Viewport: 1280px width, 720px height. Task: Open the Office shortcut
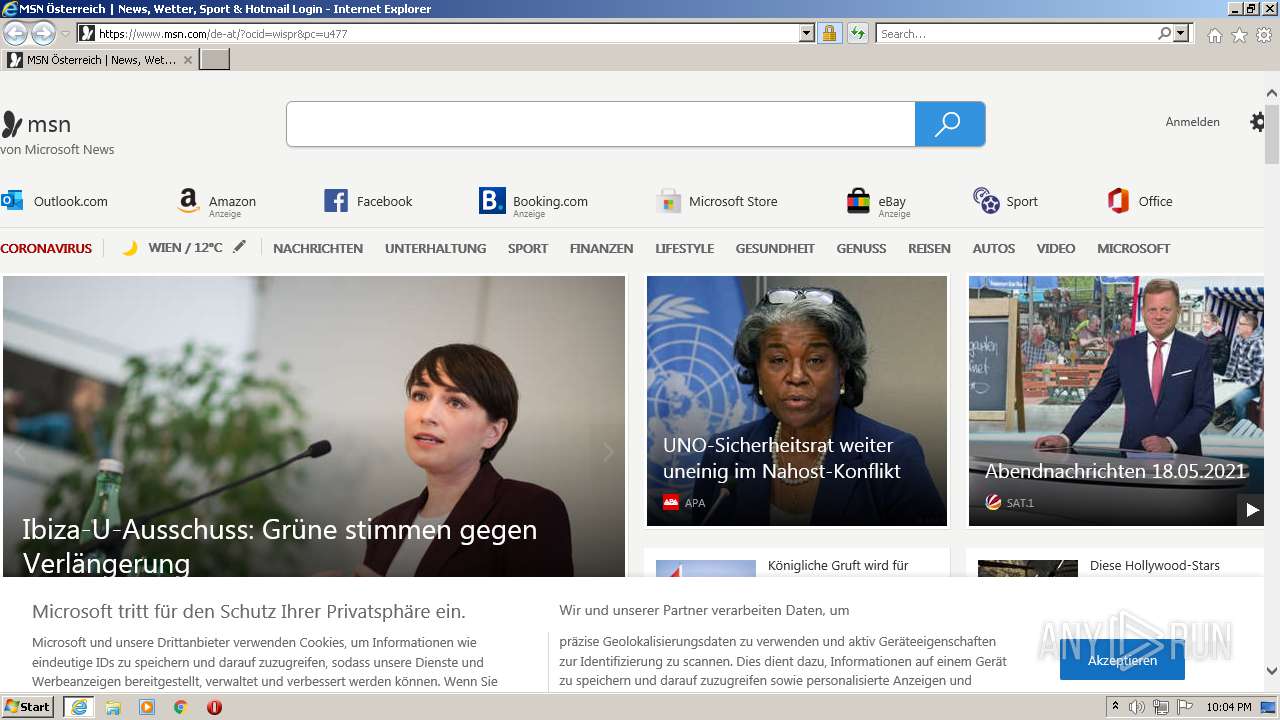(x=1140, y=201)
